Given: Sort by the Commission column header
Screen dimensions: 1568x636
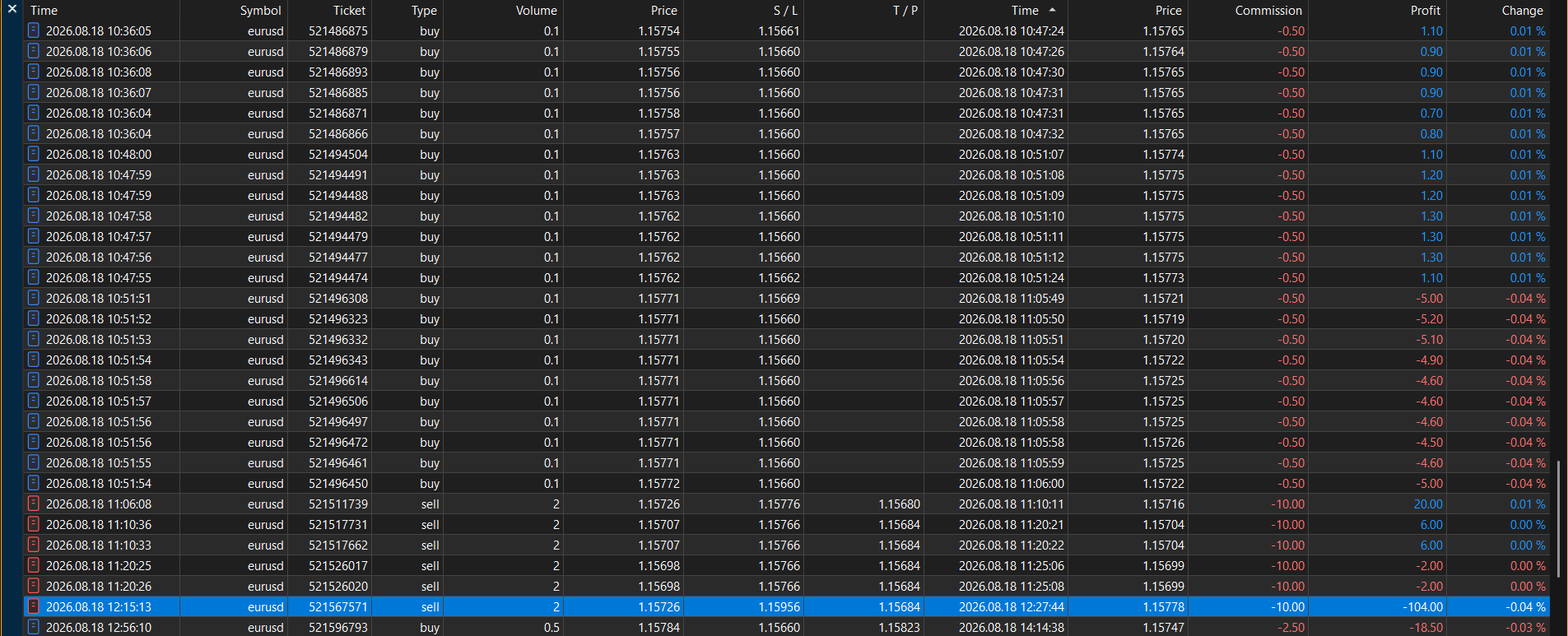Looking at the screenshot, I should point(1268,11).
